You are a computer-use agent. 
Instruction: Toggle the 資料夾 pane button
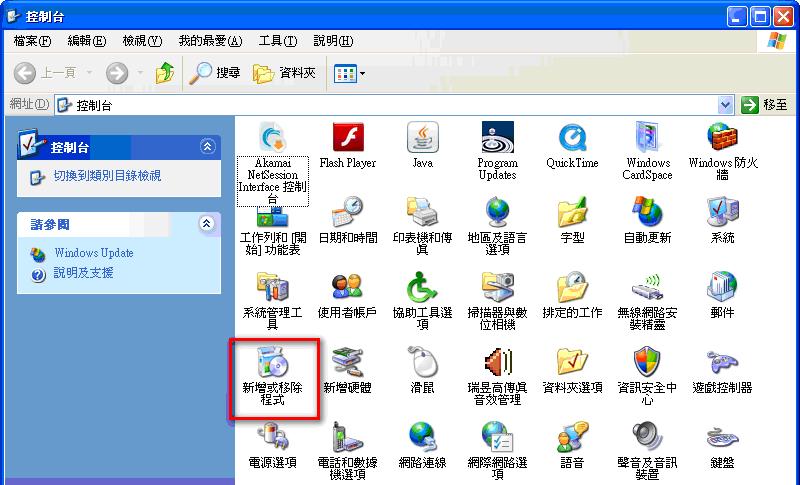click(285, 73)
